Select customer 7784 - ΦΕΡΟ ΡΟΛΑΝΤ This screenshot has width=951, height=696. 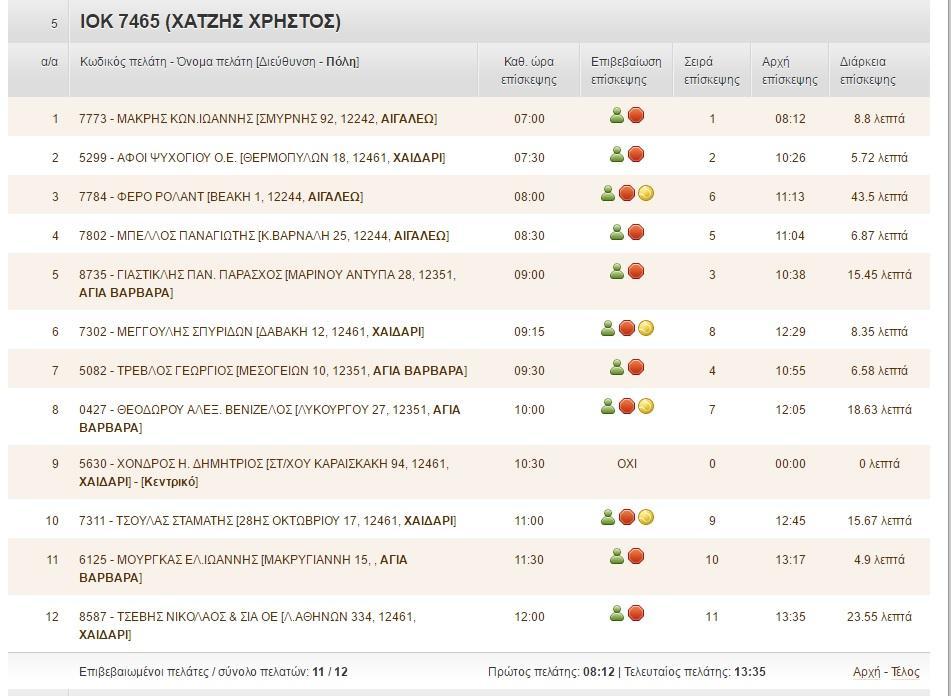pos(221,196)
